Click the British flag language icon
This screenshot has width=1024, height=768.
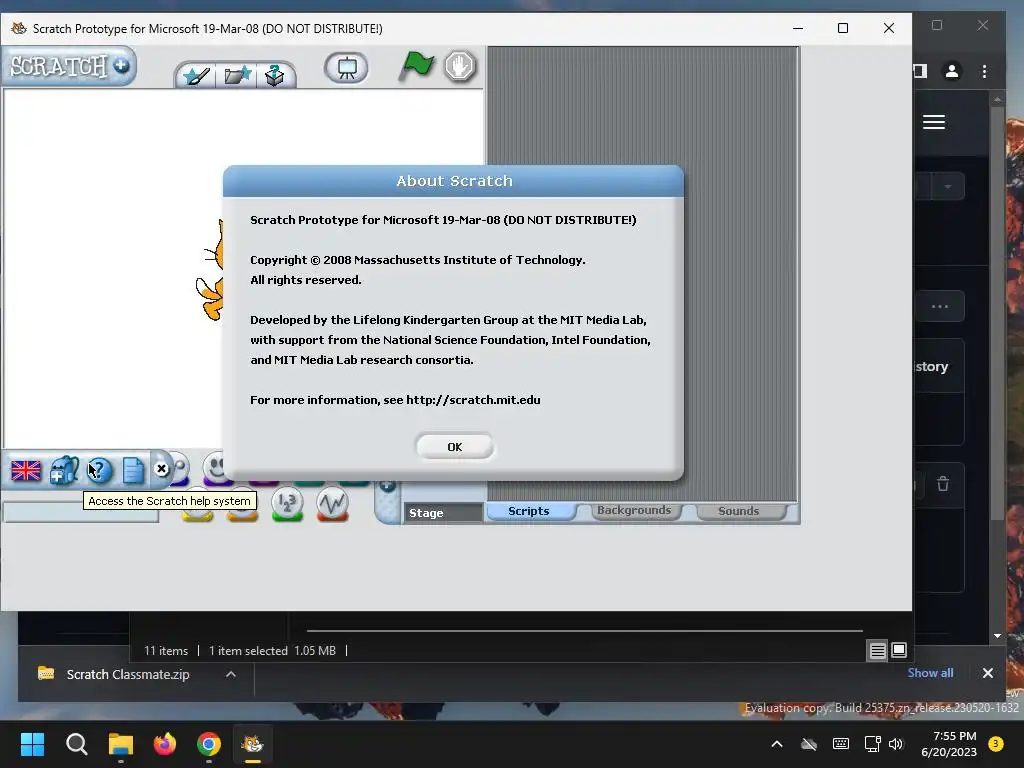(x=26, y=470)
